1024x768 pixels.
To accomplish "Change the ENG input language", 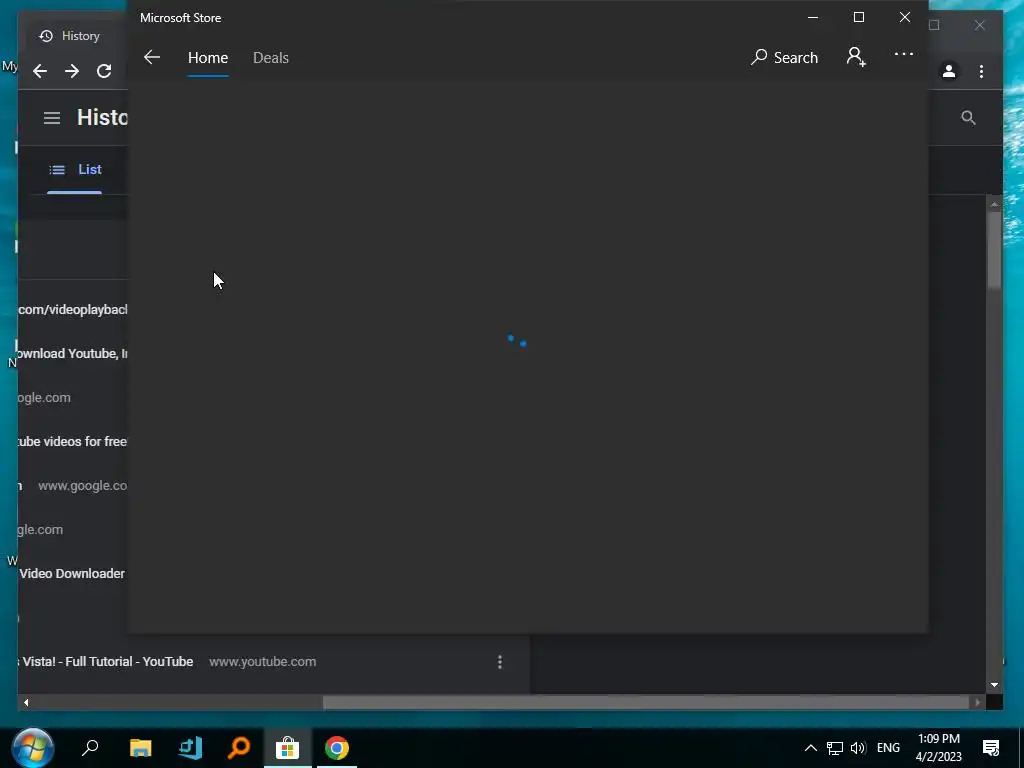I will point(888,748).
